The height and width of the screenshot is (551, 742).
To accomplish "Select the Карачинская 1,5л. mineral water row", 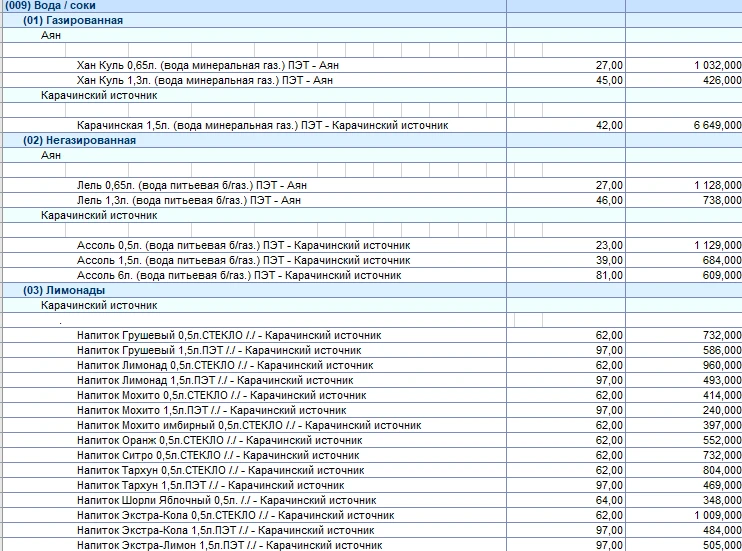I will pyautogui.click(x=262, y=126).
